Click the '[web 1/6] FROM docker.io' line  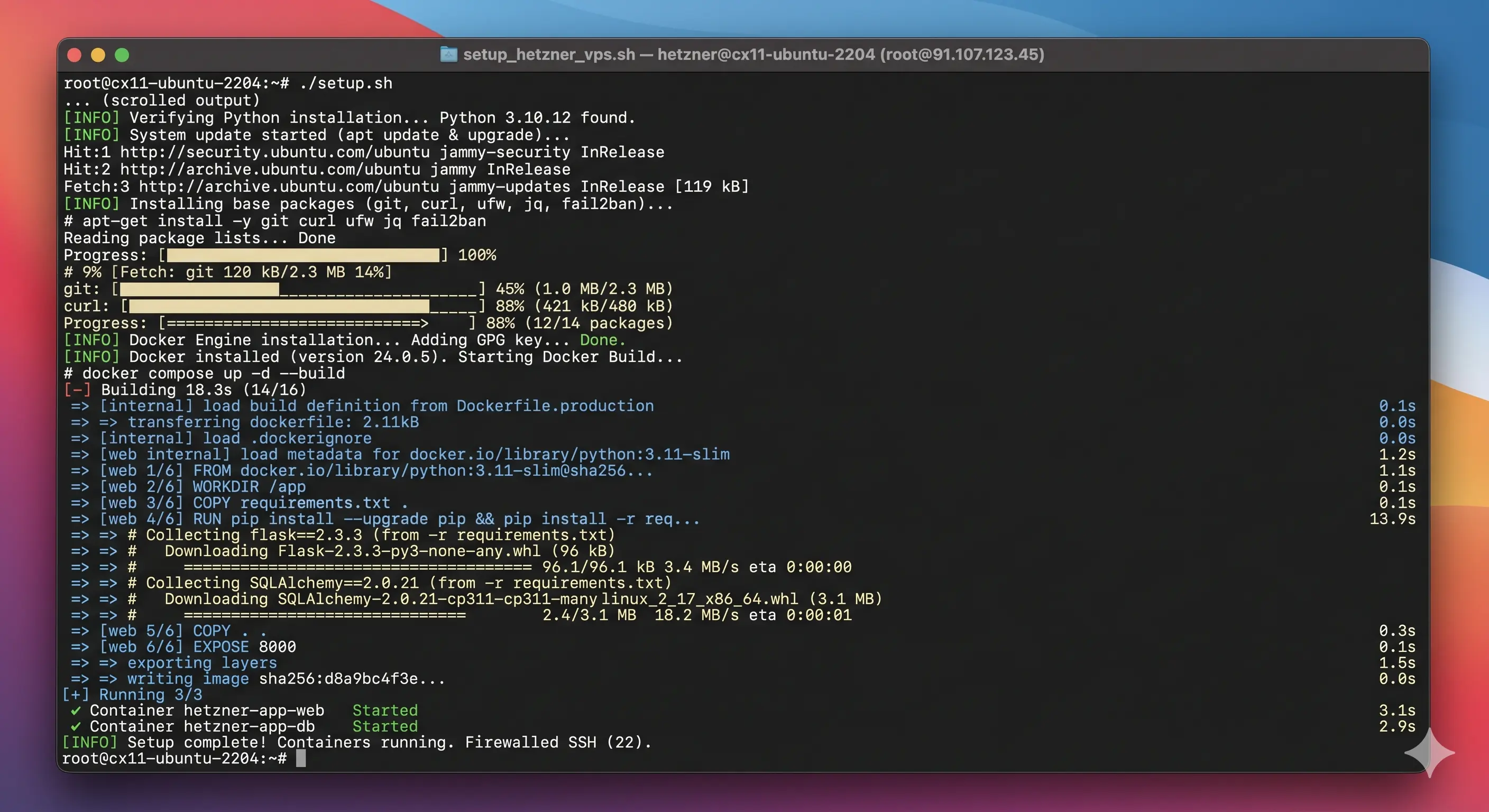coord(362,470)
